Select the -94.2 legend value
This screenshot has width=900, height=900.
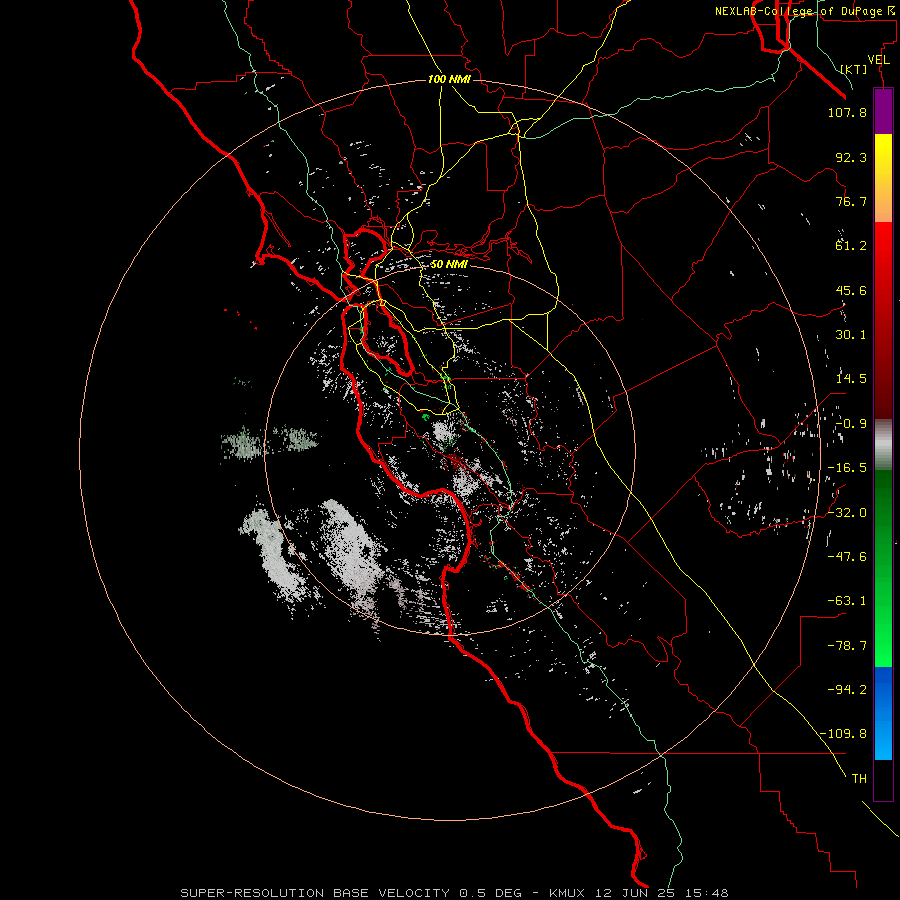coord(847,690)
